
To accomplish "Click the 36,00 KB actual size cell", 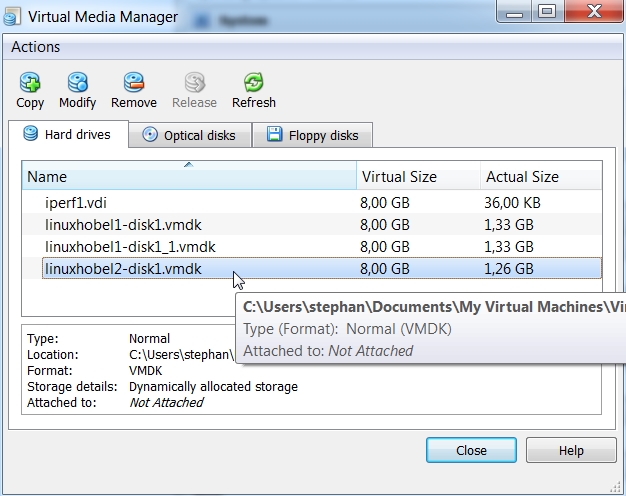I will [x=512, y=203].
